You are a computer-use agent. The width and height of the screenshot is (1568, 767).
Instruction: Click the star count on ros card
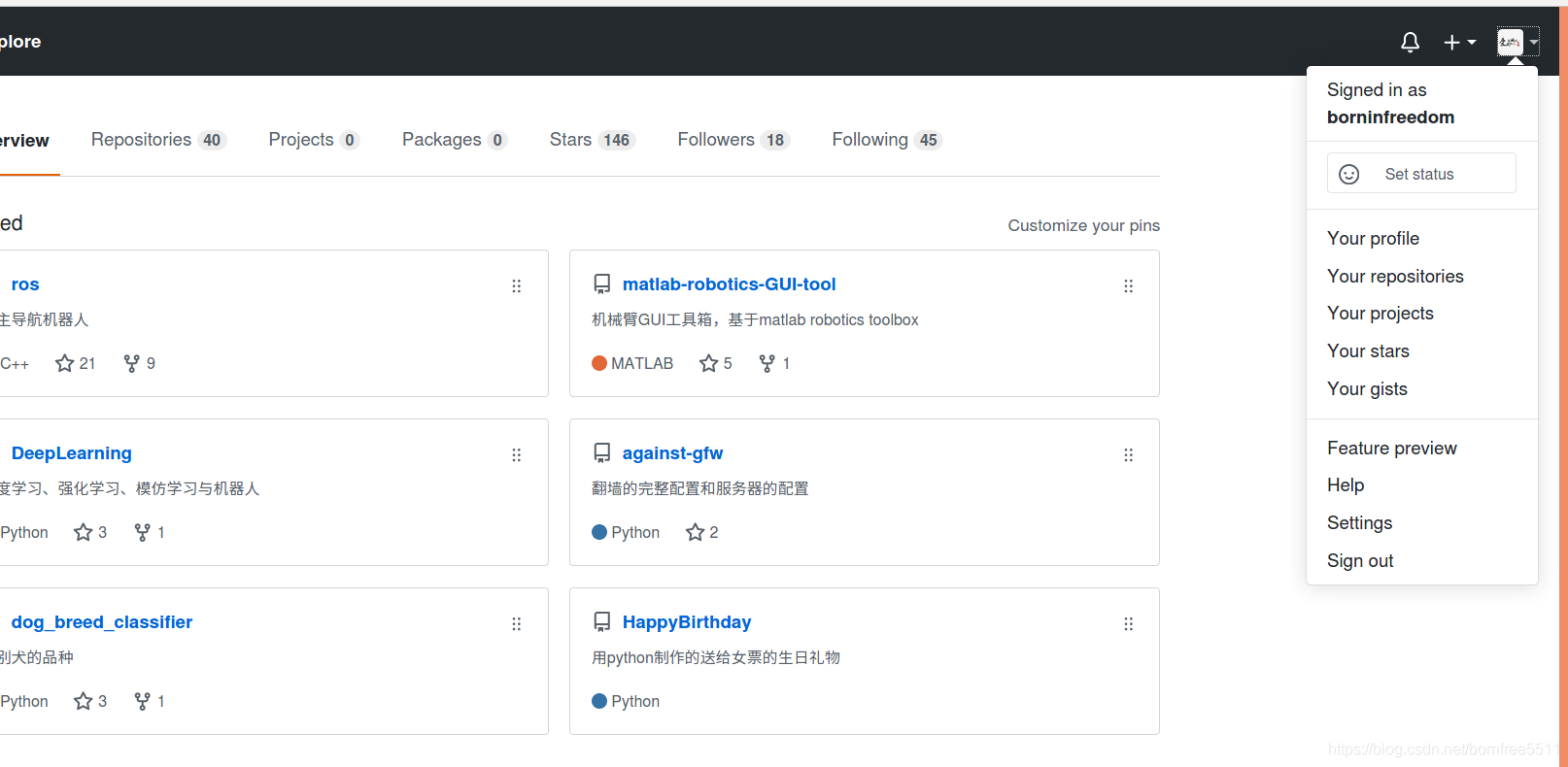[75, 363]
